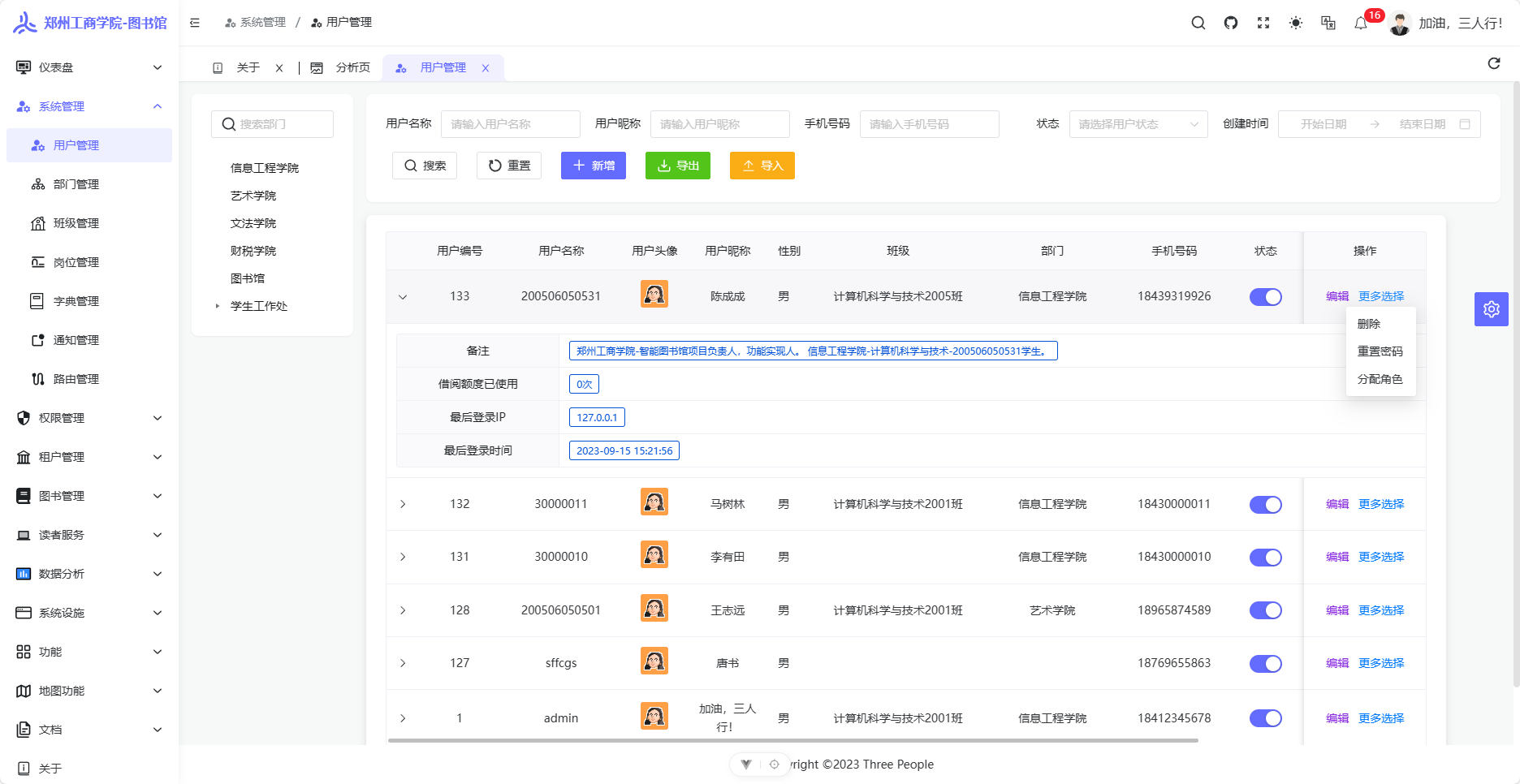Open notifications bell with 16 badge
Image resolution: width=1520 pixels, height=784 pixels.
pyautogui.click(x=1362, y=23)
